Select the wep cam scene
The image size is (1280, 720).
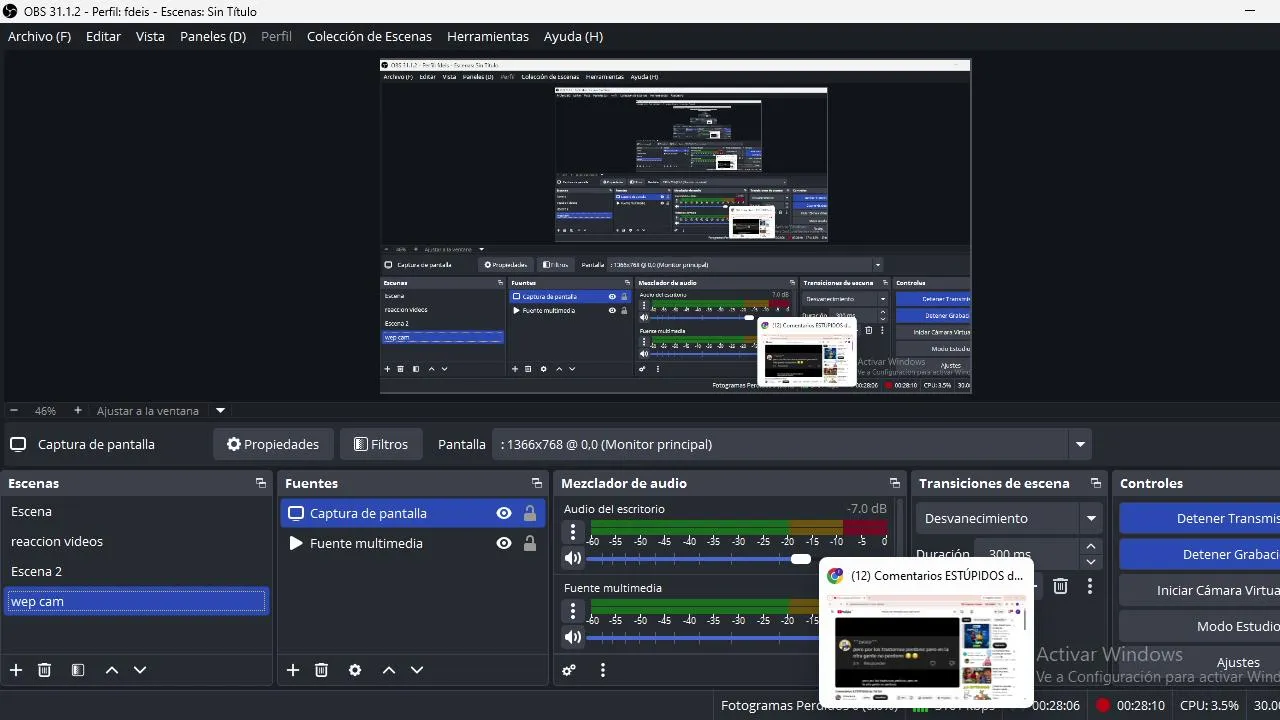coord(136,601)
